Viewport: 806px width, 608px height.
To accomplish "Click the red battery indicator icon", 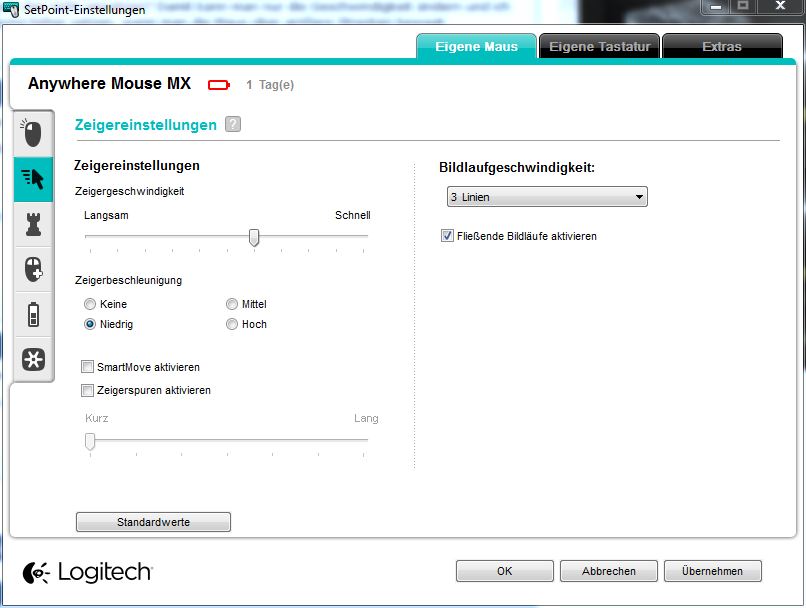I will pos(219,85).
